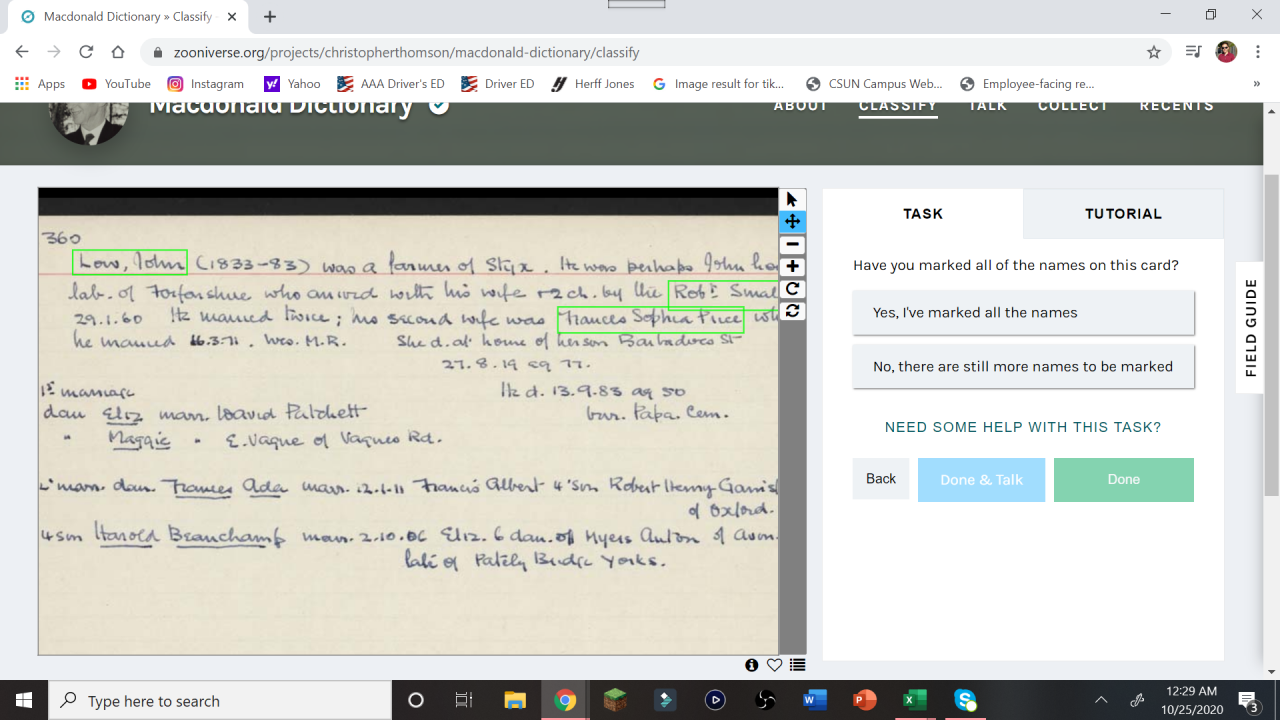Screen dimensions: 1280x720
Task: Open the Windows notification center
Action: click(1248, 700)
